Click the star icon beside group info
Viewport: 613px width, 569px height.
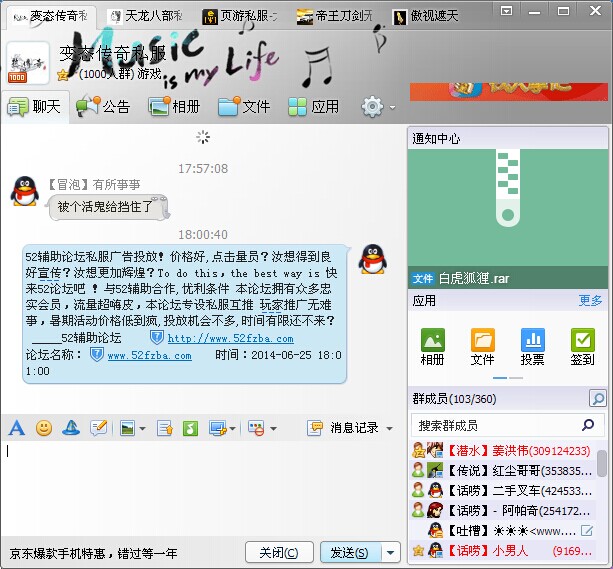point(62,75)
